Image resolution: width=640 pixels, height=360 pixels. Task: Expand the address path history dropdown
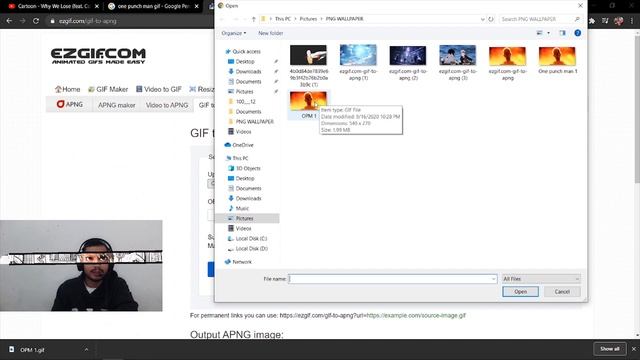tap(482, 19)
